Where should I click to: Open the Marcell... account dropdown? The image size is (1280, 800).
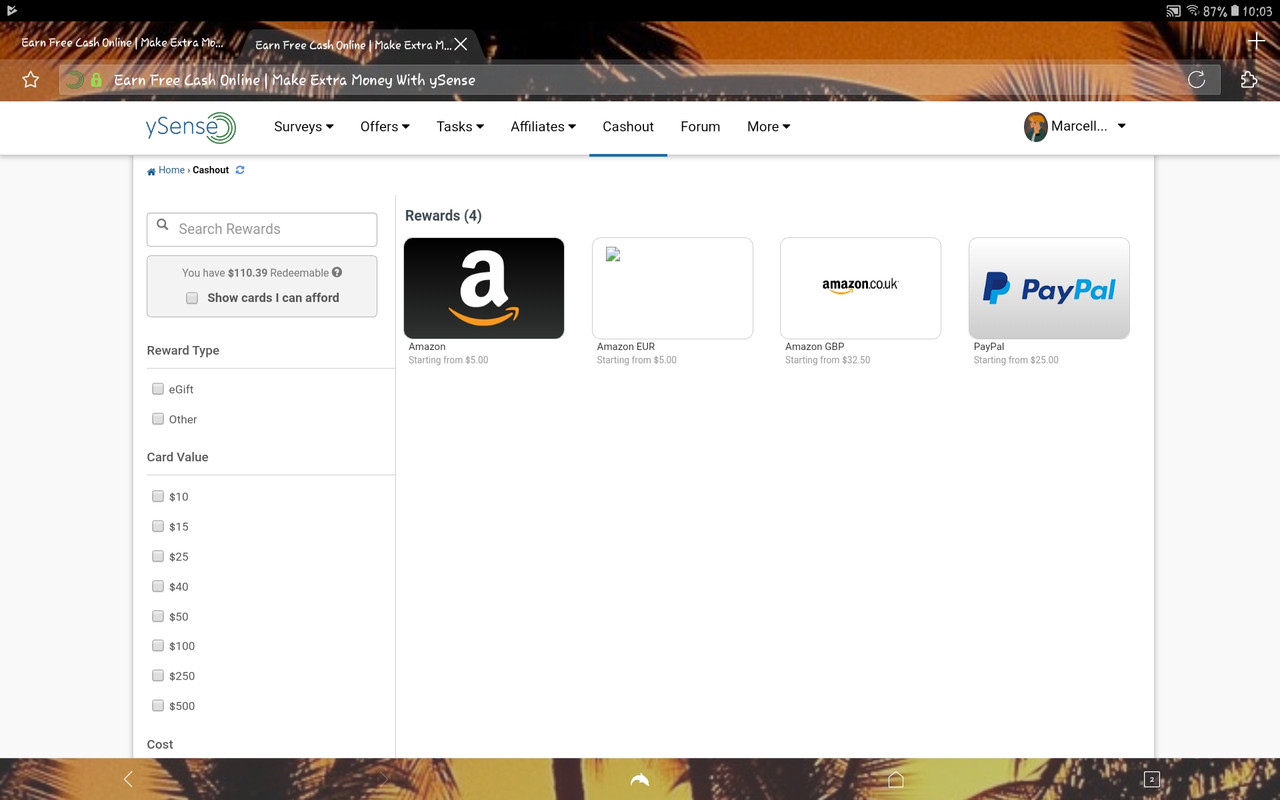tap(1076, 127)
